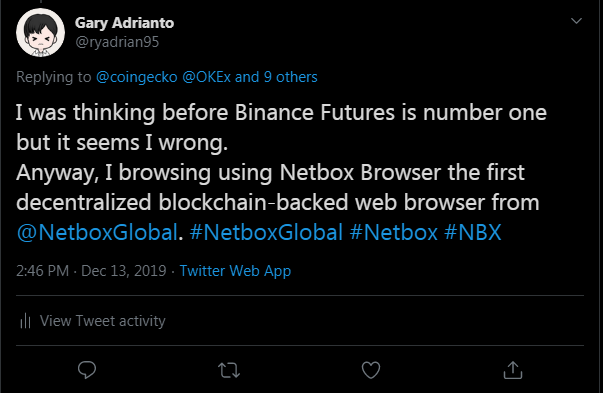603x393 pixels.
Task: Open Gary Adrianto's profile avatar
Action: [40, 33]
